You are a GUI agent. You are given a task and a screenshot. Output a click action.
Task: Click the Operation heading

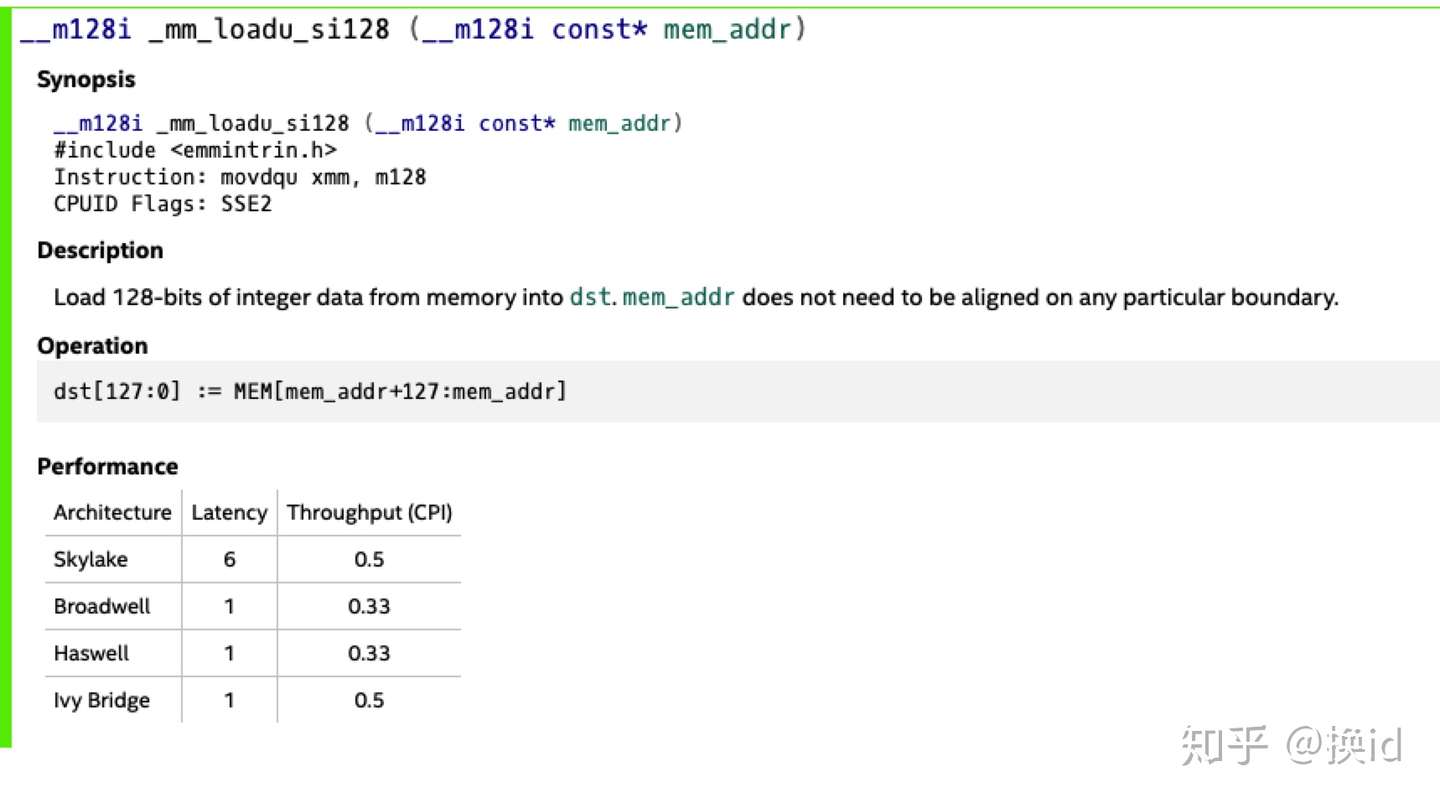click(92, 346)
